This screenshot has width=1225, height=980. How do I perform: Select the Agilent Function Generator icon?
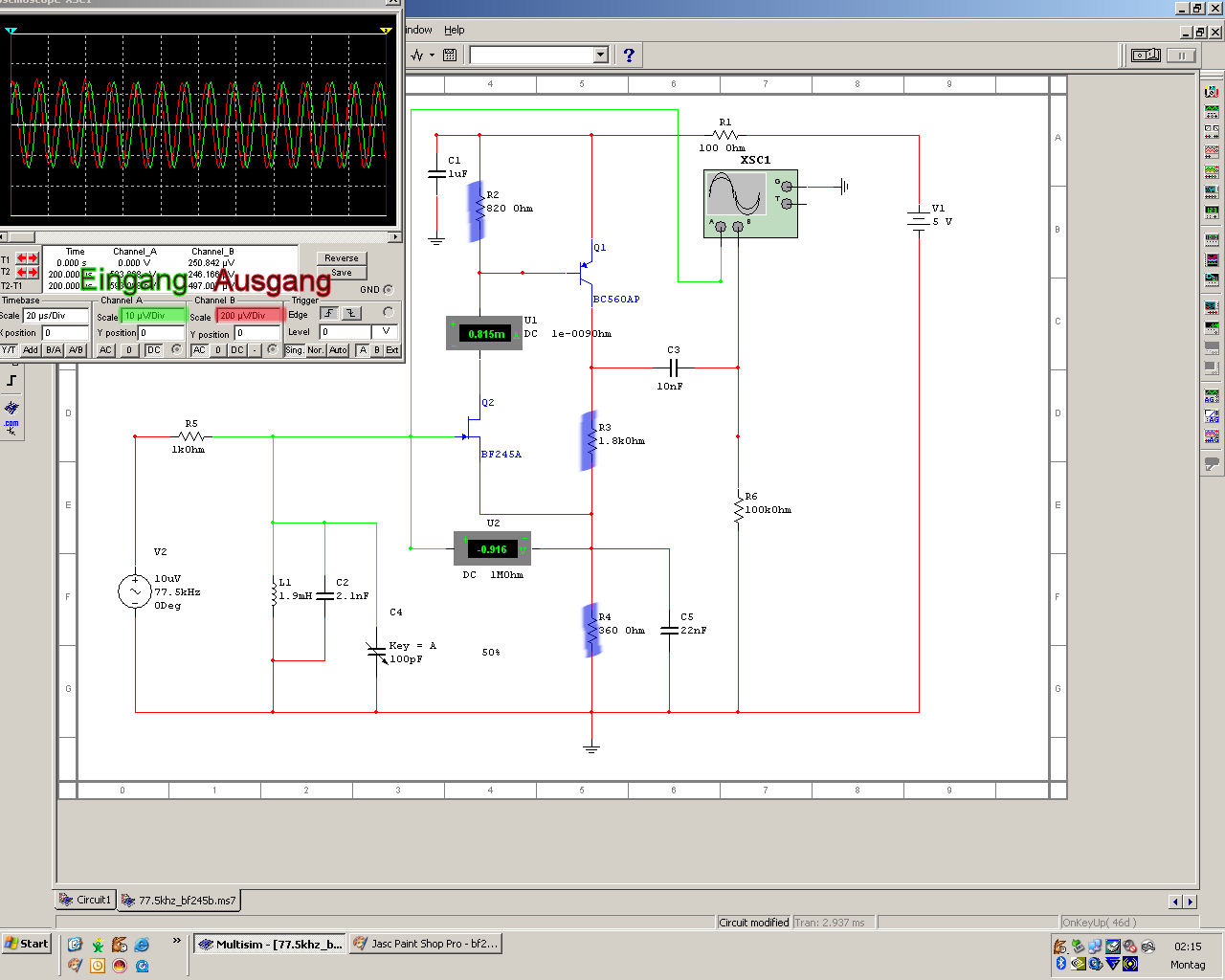[1212, 396]
